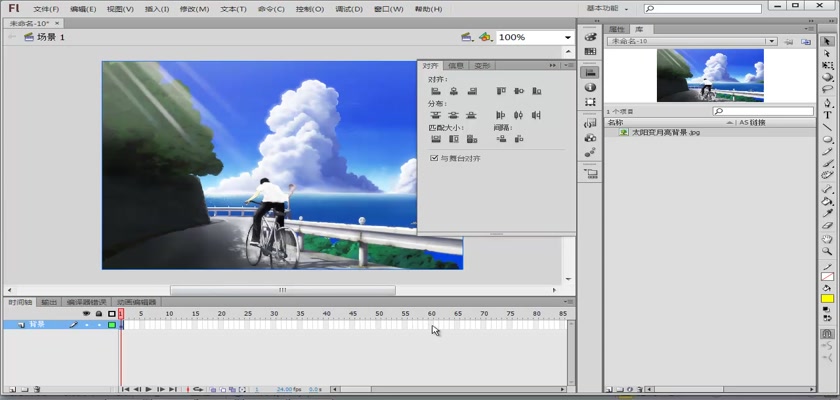Toggle lock dot of 背景 layer
The image size is (840, 400).
(99, 325)
